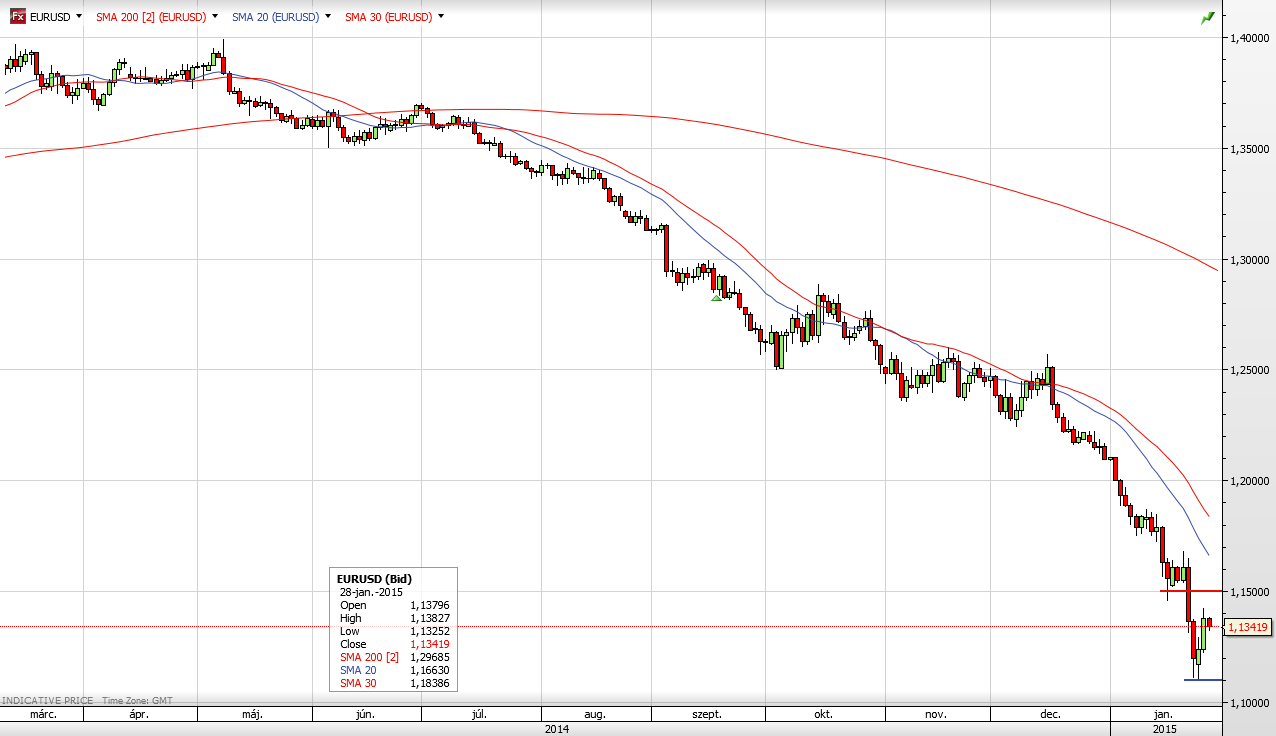Open the EURUSD instrument dropdown arrow

point(78,17)
